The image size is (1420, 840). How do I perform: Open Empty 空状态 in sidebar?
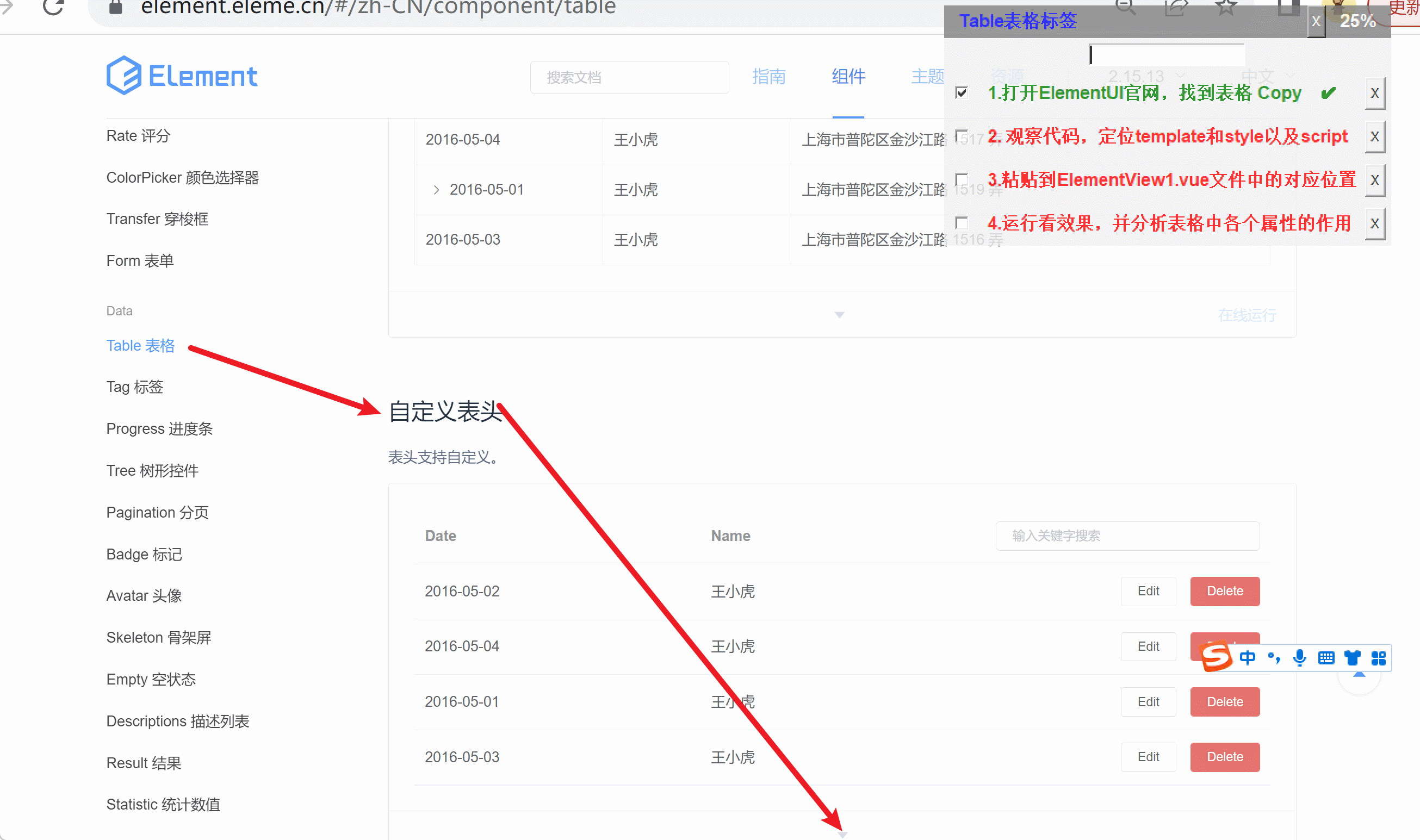(151, 679)
